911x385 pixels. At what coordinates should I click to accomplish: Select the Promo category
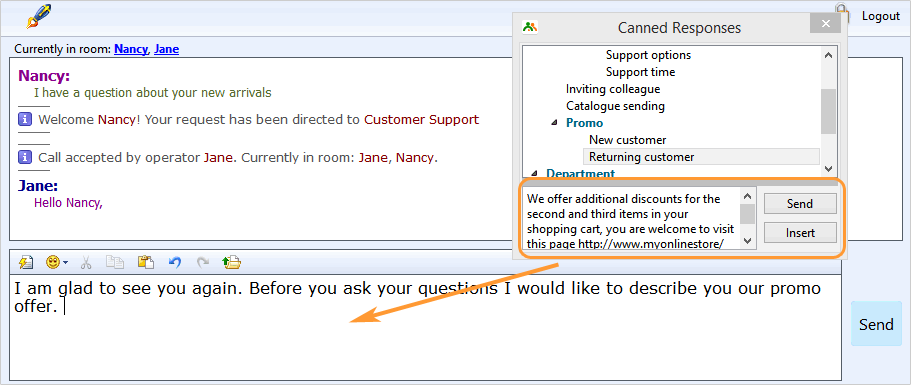tap(584, 123)
